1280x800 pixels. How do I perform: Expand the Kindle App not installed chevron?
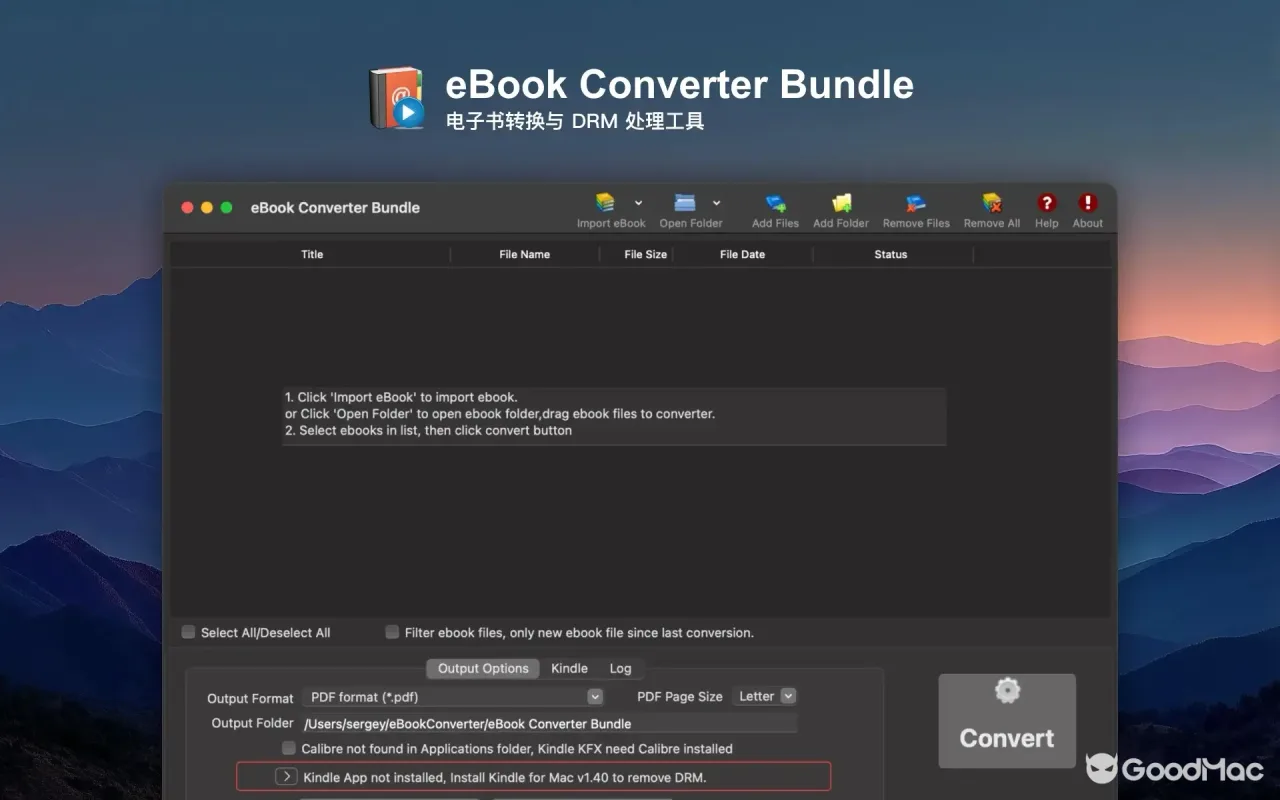pyautogui.click(x=286, y=777)
